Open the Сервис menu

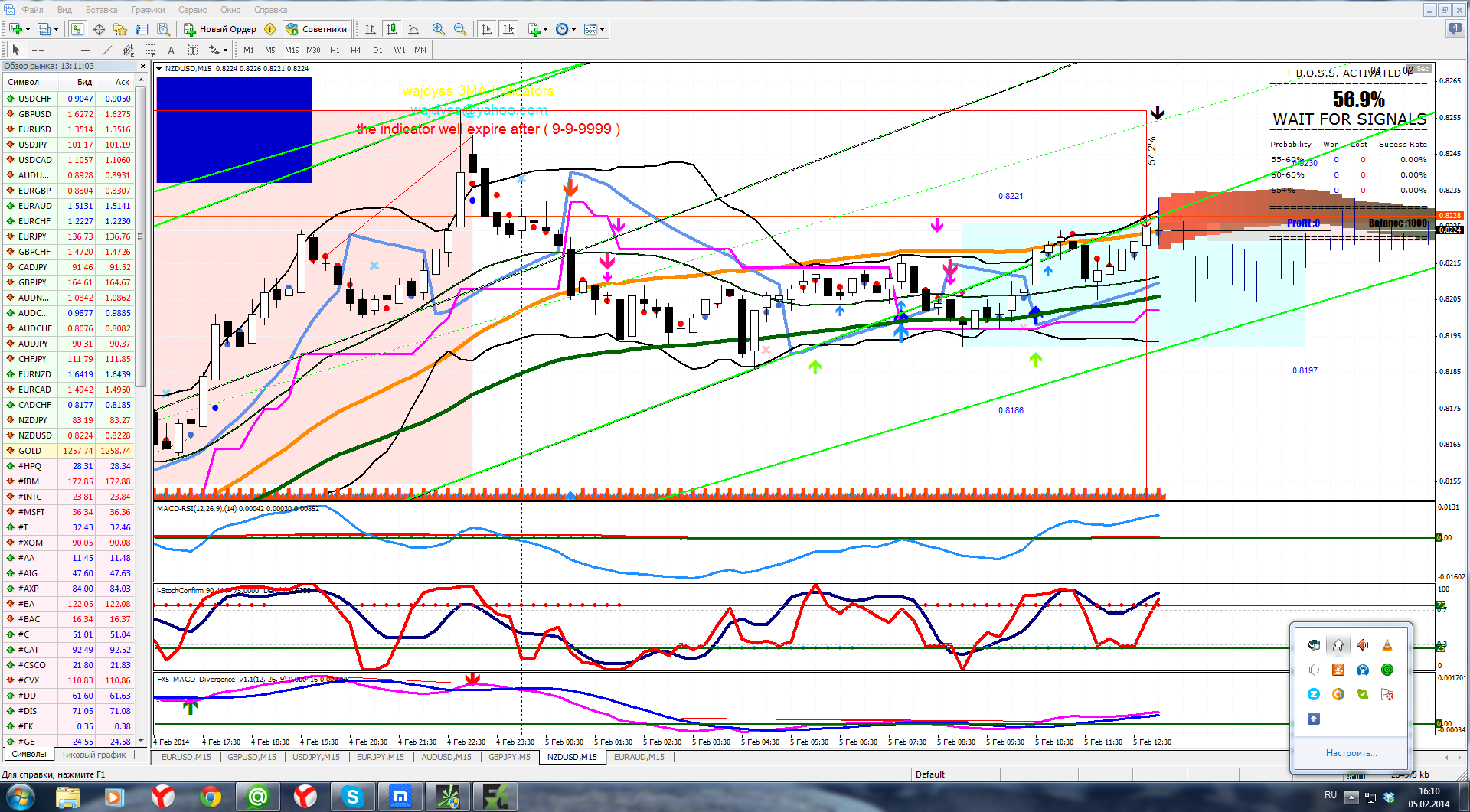192,10
